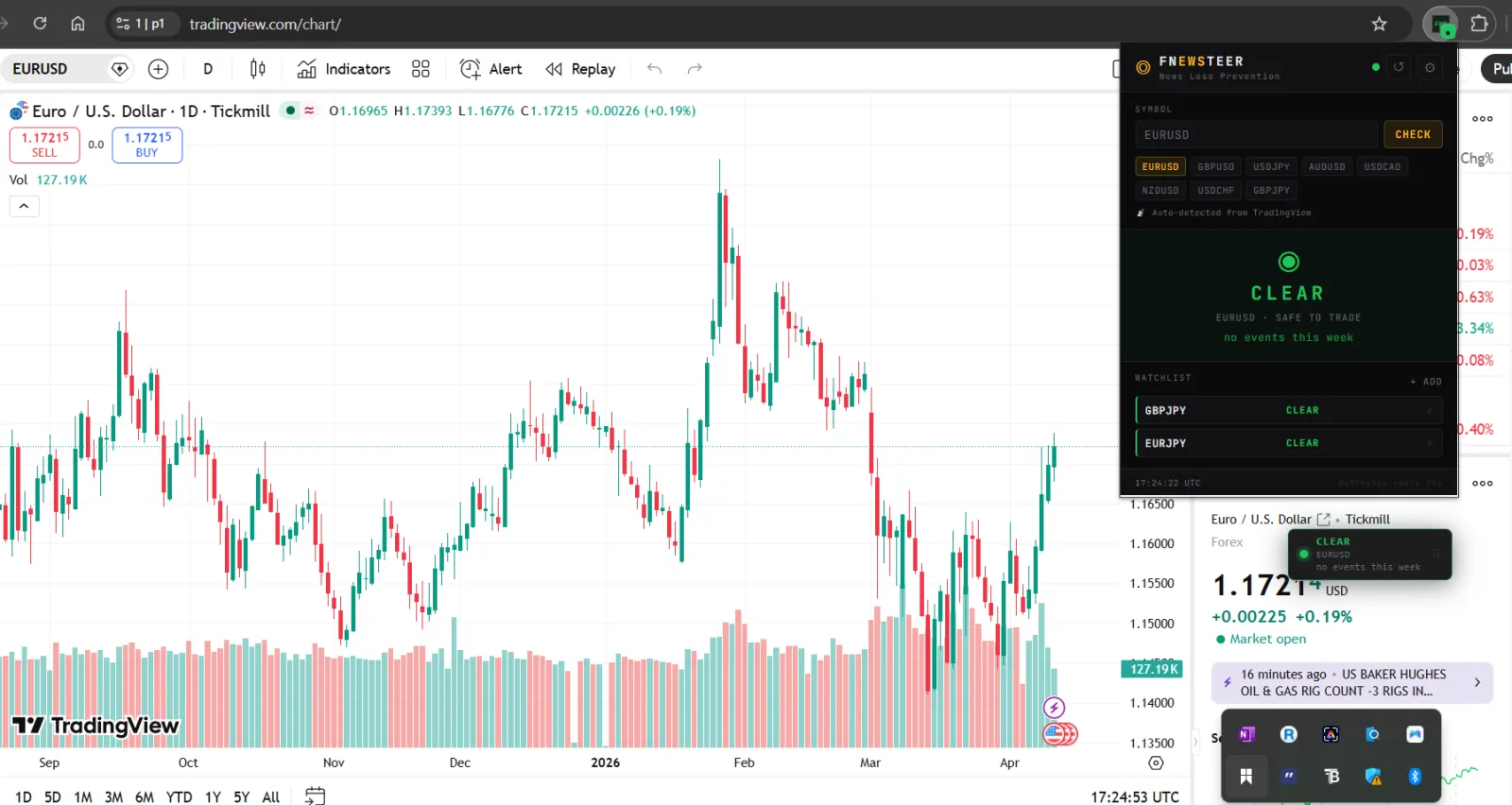1512x805 pixels.
Task: Click the 1.17215 BUY button
Action: pos(147,145)
